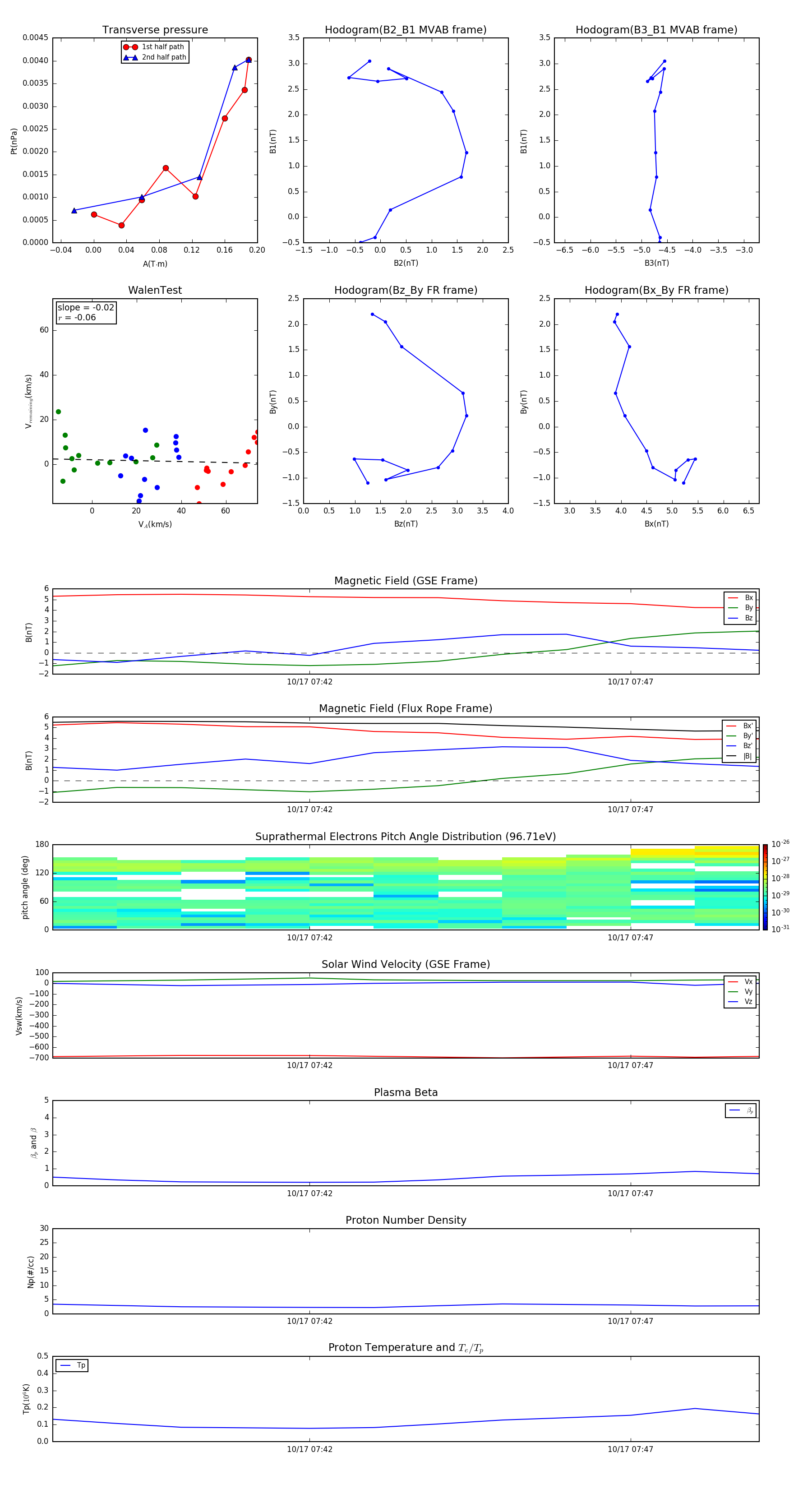This screenshot has width=812, height=1489.
Task: Click the "Pt(nPa)" y-axis label
Action: (14, 140)
